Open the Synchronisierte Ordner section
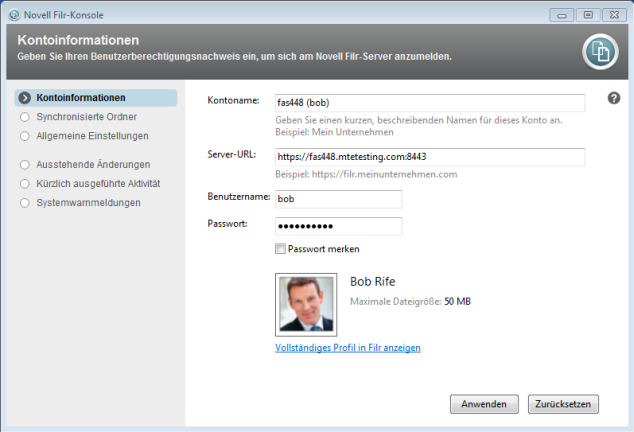The image size is (634, 432). 87,117
